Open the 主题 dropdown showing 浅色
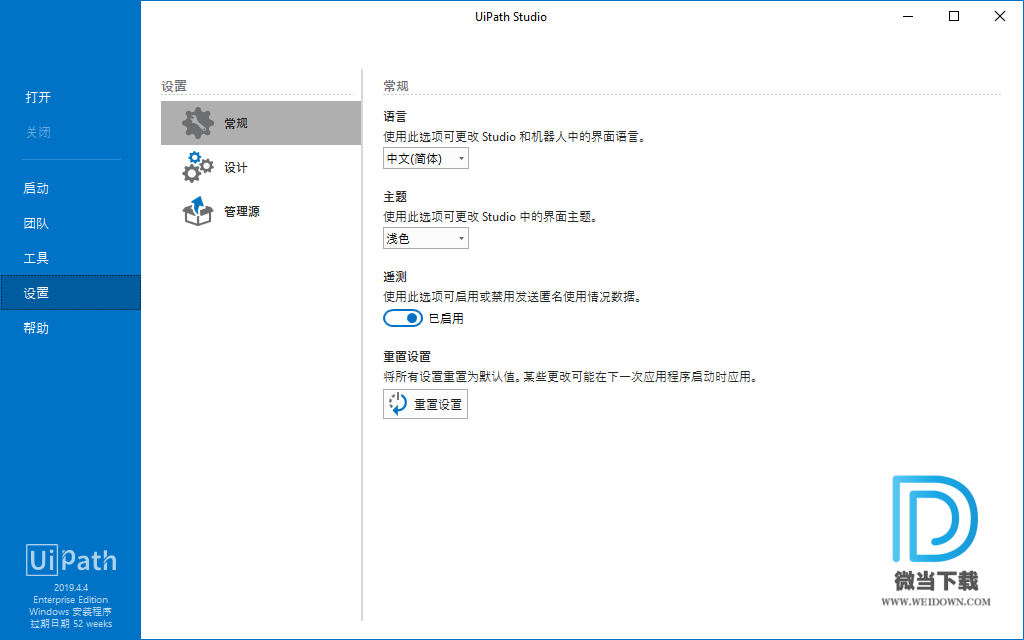 426,238
